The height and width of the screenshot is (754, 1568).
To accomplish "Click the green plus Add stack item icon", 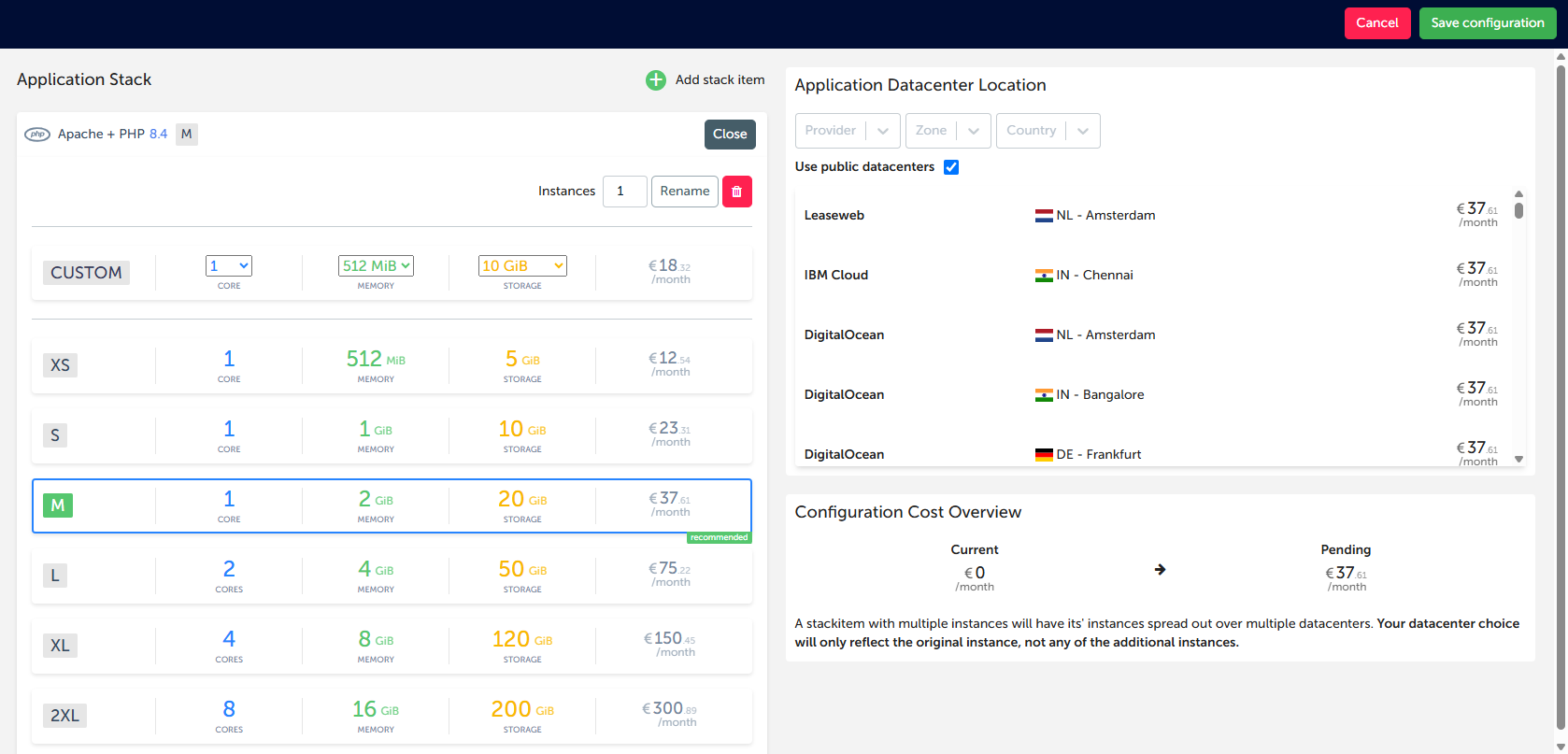I will tap(656, 80).
